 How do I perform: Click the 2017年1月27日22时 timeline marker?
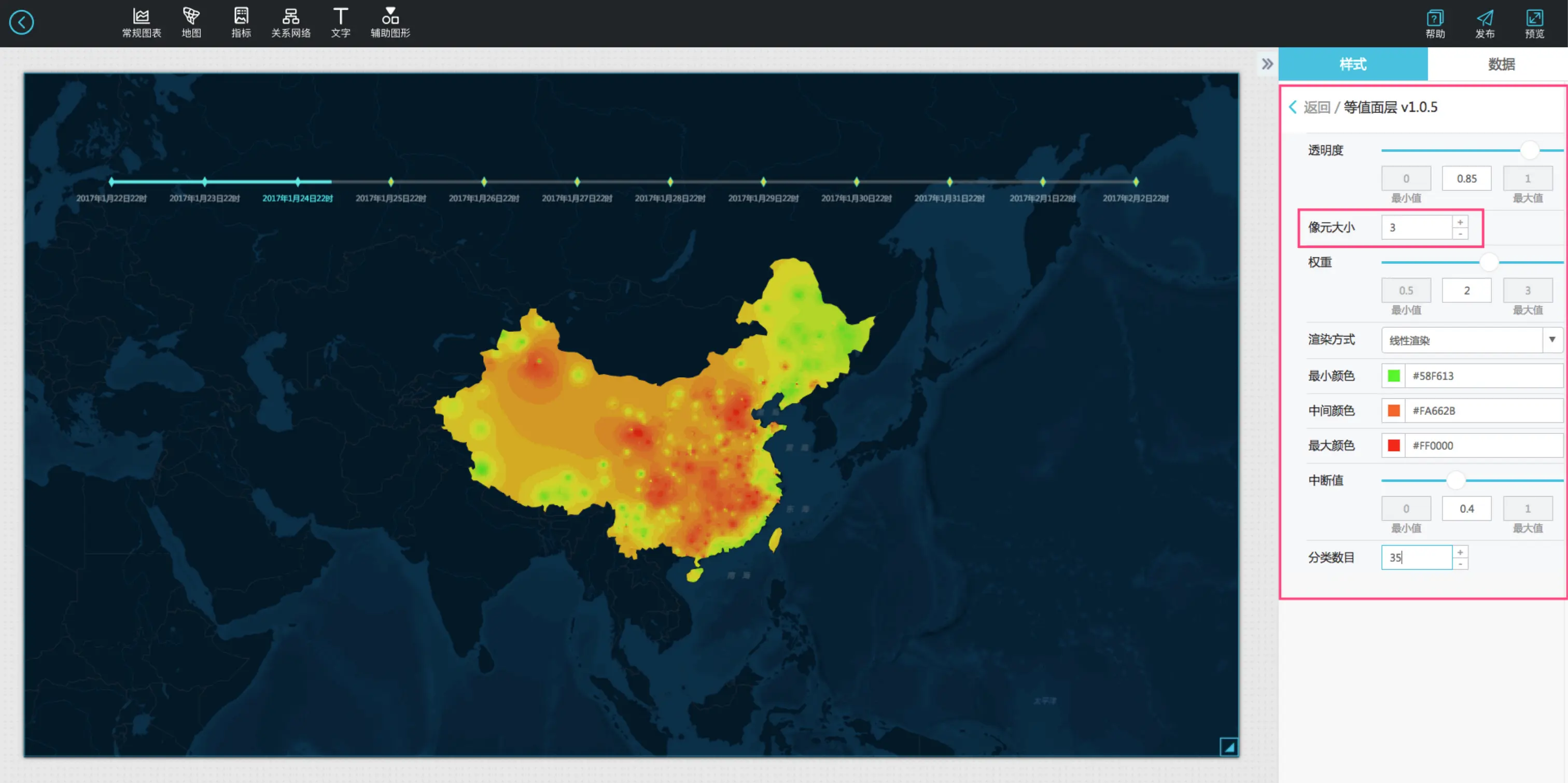click(x=577, y=182)
